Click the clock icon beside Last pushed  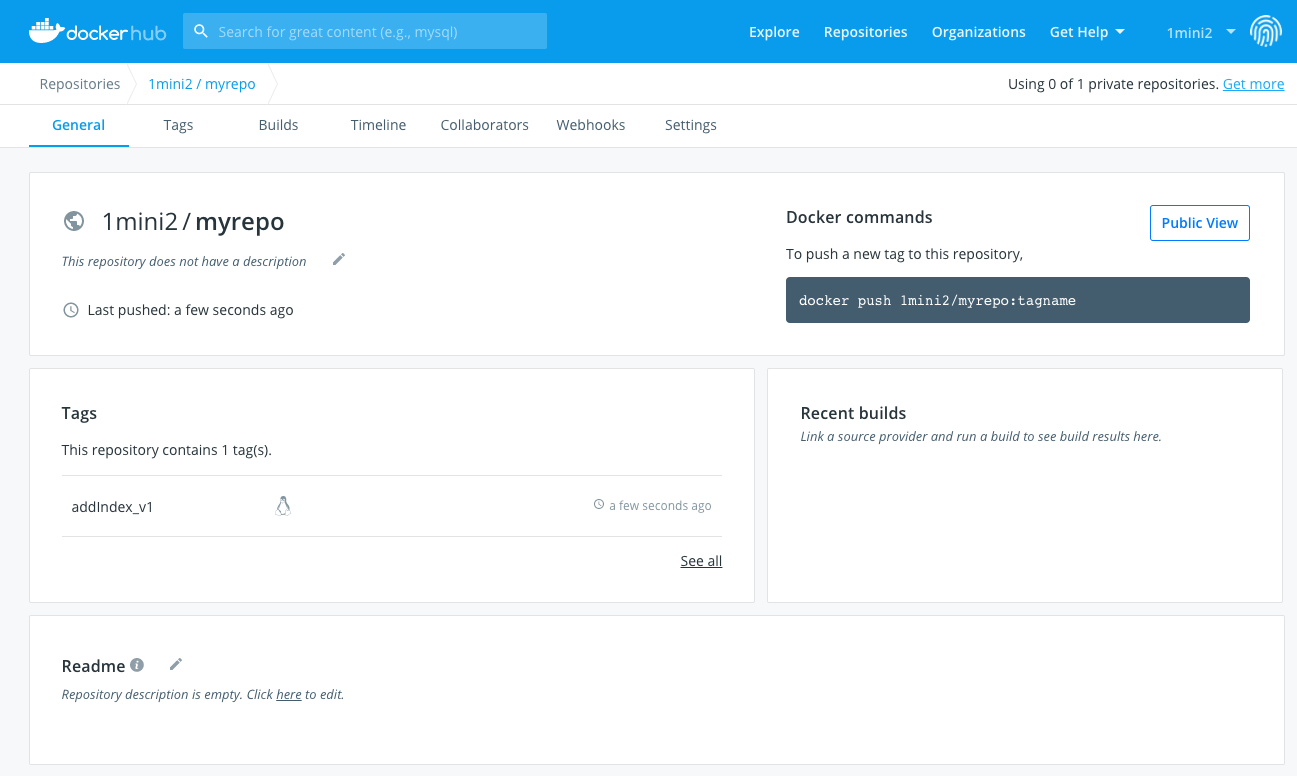71,310
